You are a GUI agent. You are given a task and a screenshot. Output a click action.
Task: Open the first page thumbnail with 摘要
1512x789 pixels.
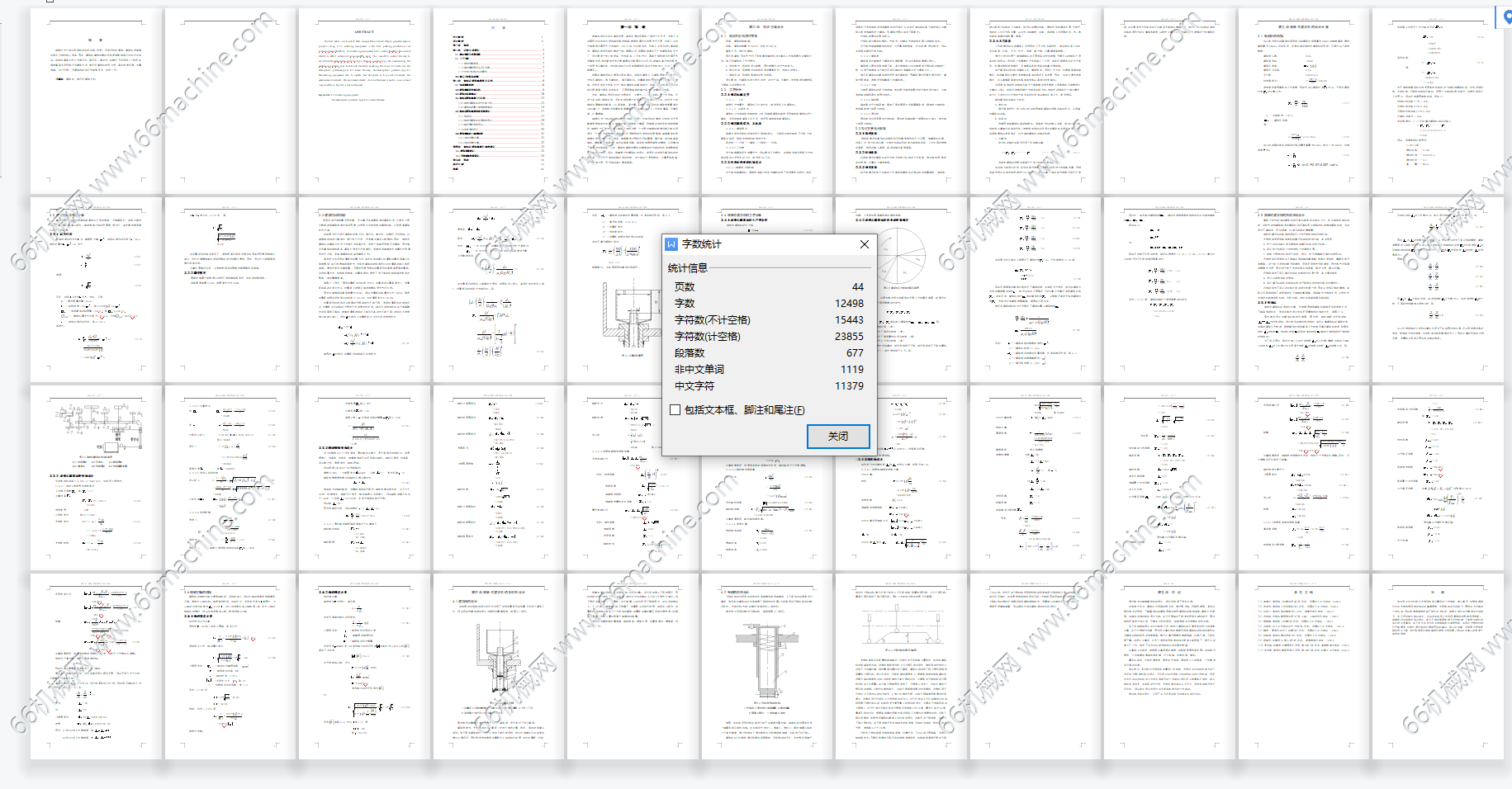coord(97,101)
